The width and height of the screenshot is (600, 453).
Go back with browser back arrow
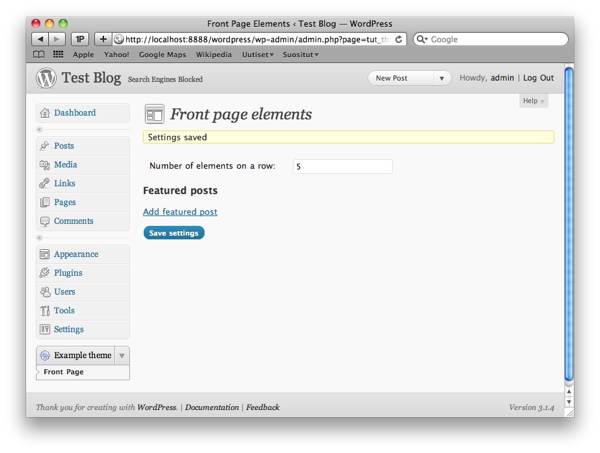pyautogui.click(x=40, y=39)
